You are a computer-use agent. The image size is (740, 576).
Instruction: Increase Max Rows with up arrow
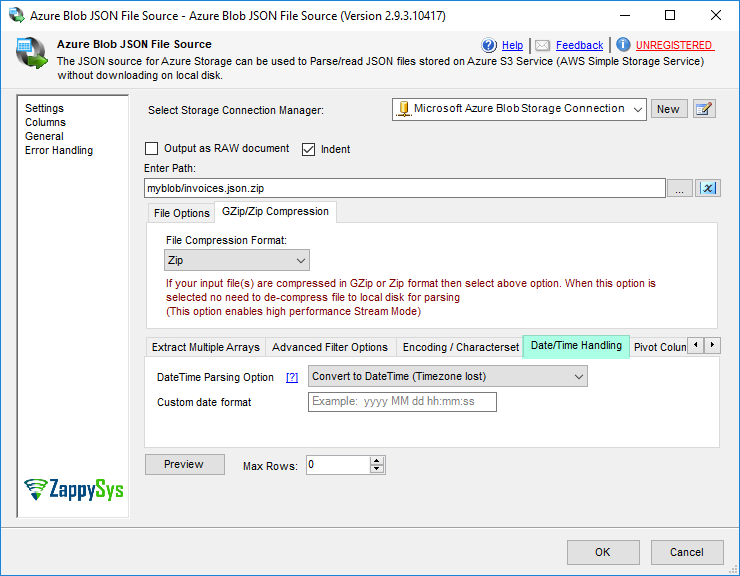[x=377, y=461]
